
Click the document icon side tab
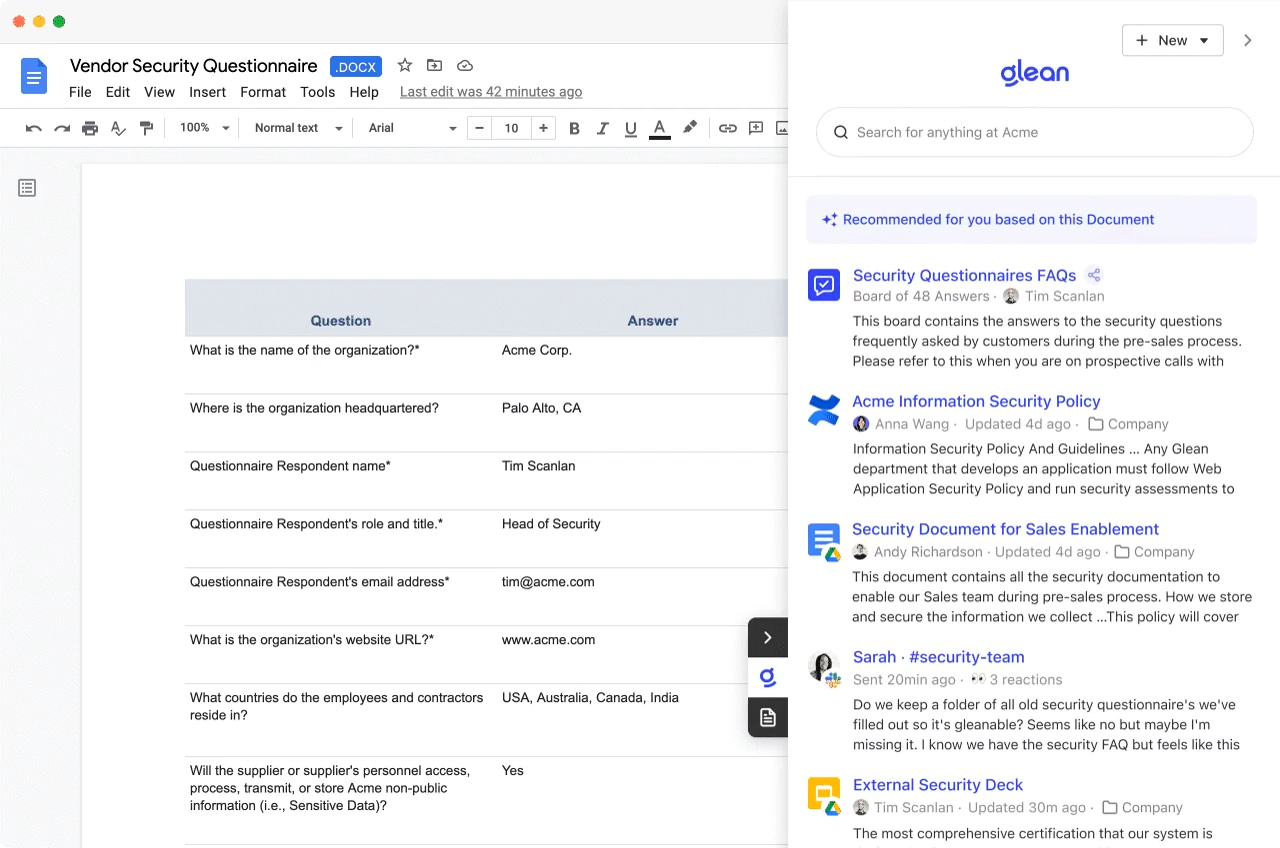tap(768, 718)
